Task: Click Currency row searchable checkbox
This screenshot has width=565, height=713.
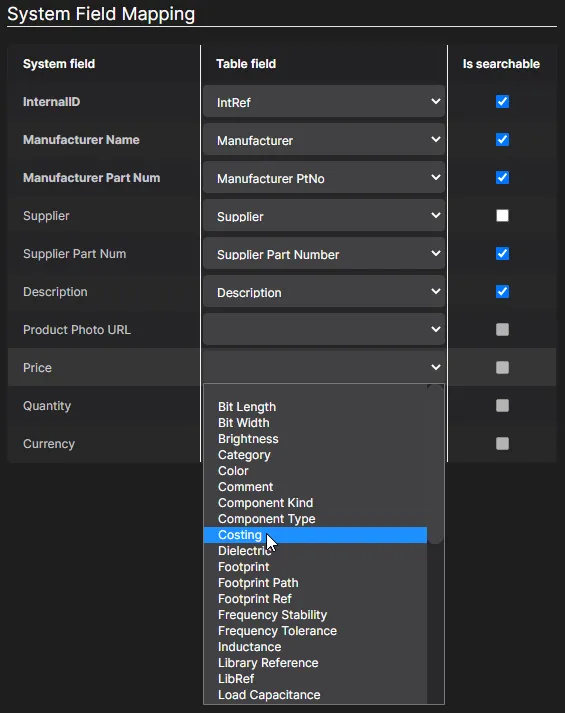Action: point(502,443)
